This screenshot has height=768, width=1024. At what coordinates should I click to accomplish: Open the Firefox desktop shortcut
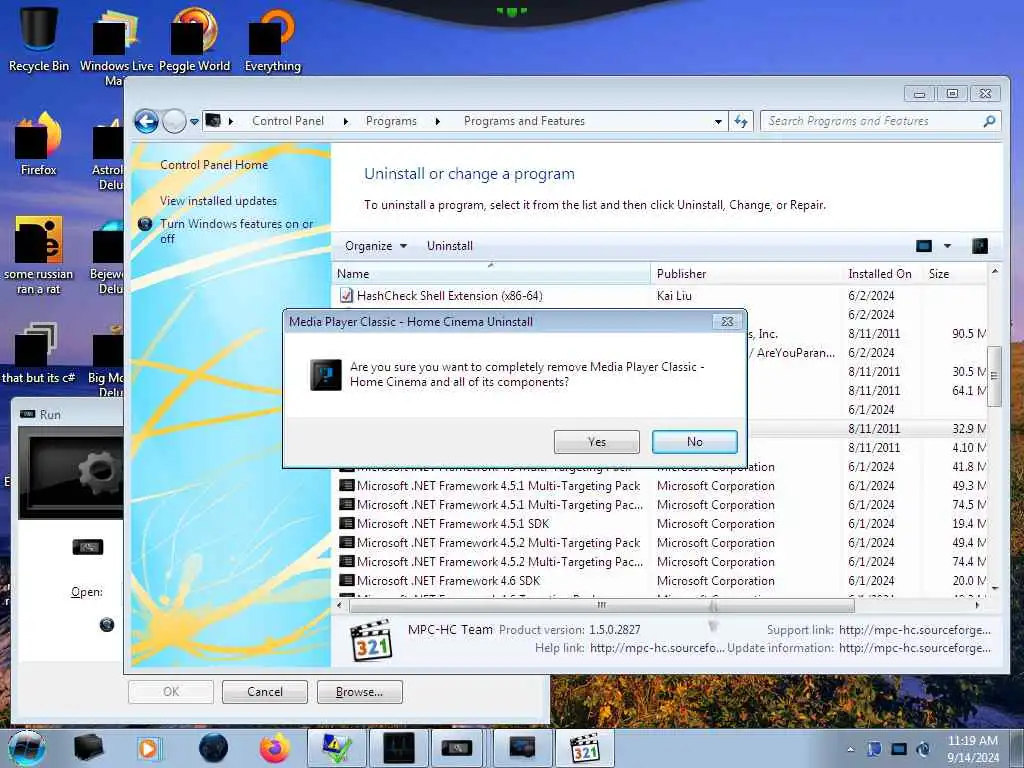click(x=39, y=144)
